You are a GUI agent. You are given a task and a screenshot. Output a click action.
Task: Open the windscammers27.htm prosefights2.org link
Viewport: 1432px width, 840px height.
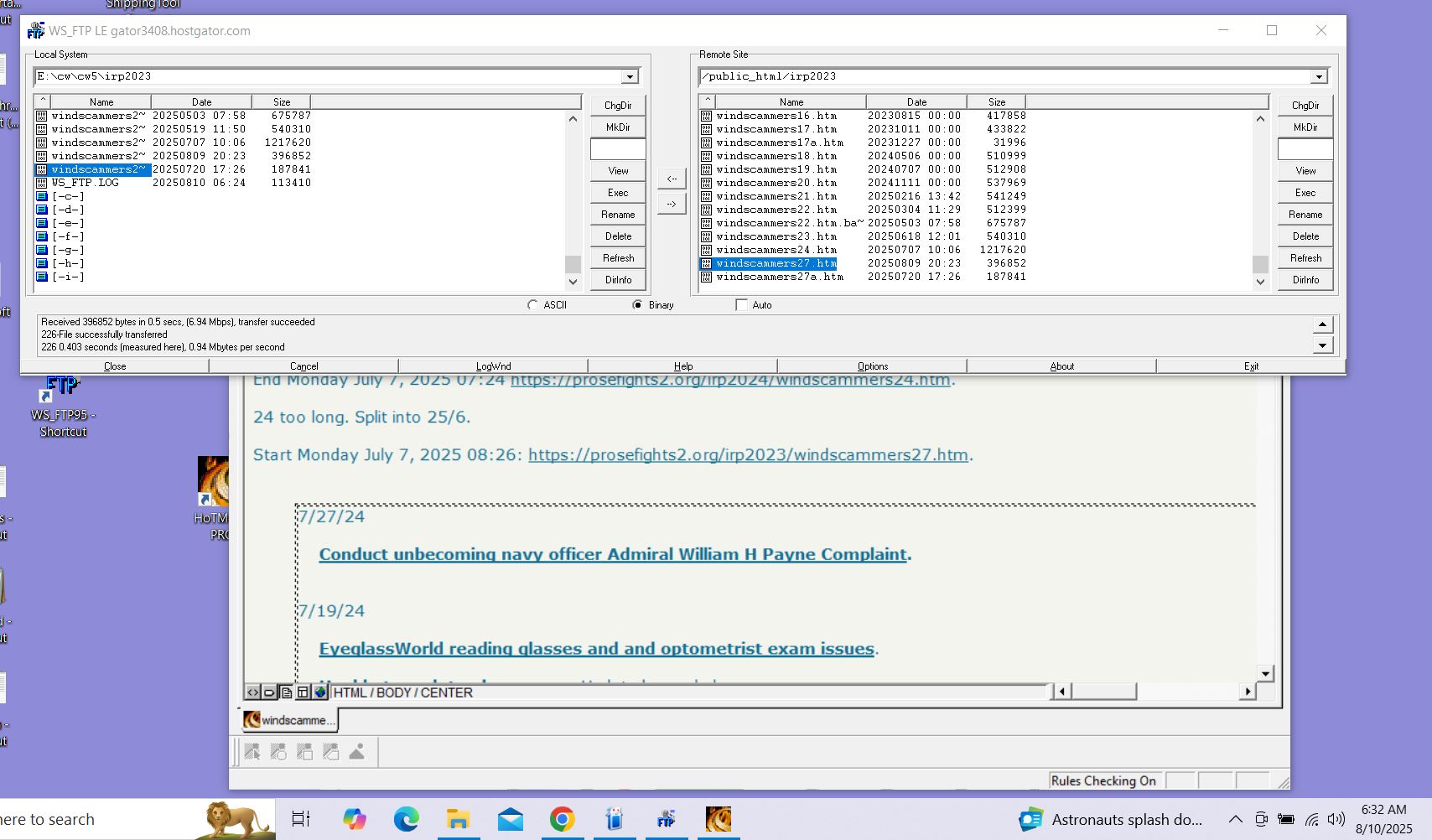pos(748,454)
